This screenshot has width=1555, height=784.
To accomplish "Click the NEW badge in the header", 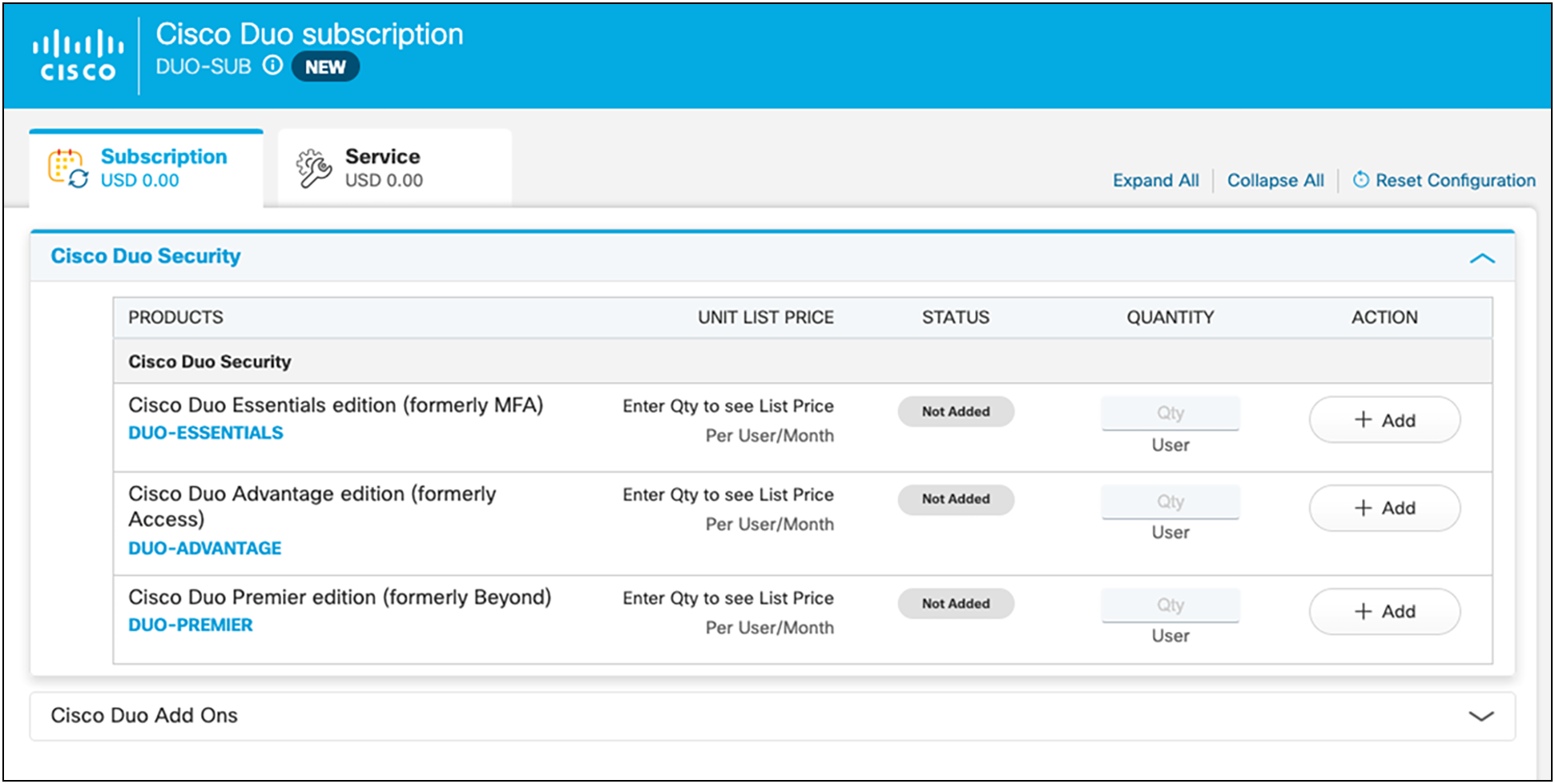I will 325,66.
